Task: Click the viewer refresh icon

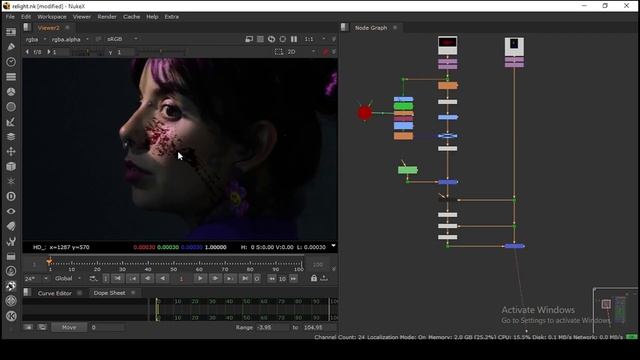Action: (271, 39)
